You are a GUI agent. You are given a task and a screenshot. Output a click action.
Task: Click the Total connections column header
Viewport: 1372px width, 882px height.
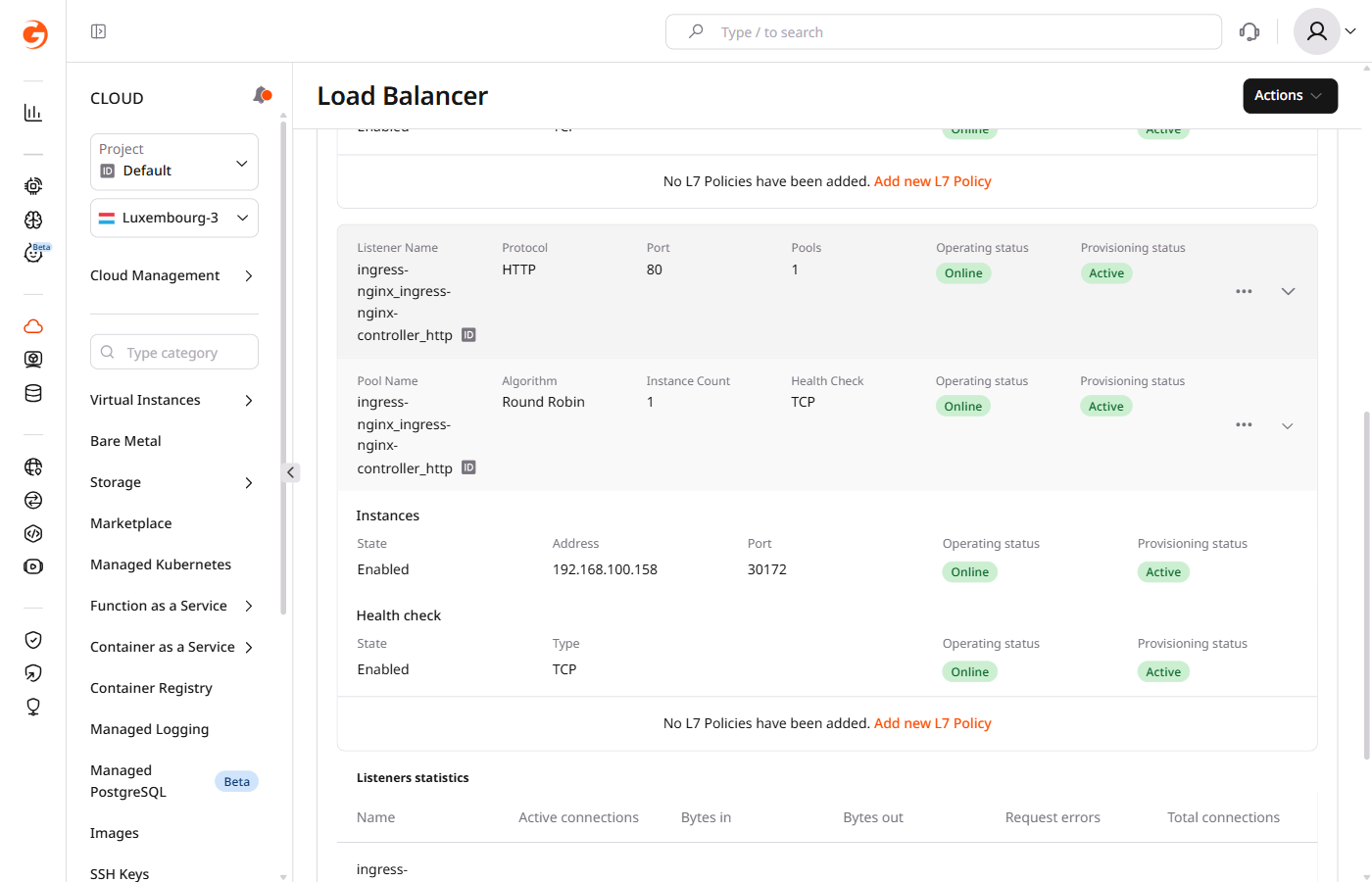1223,817
